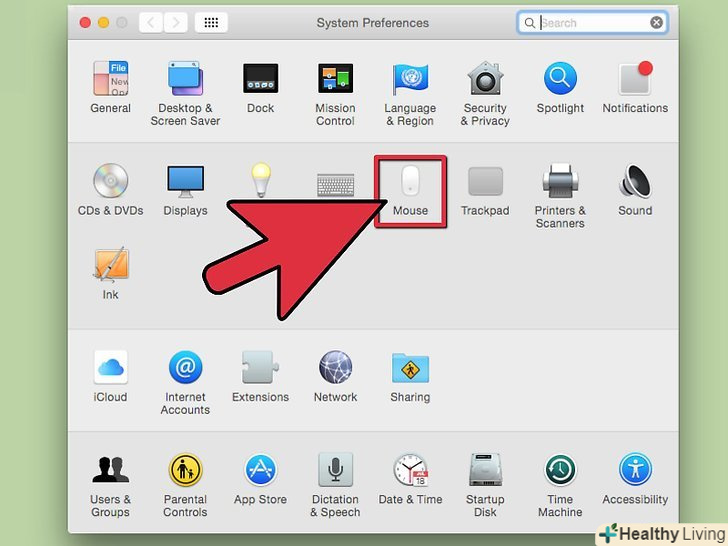Close the System Preferences window
The height and width of the screenshot is (546, 728).
point(85,22)
